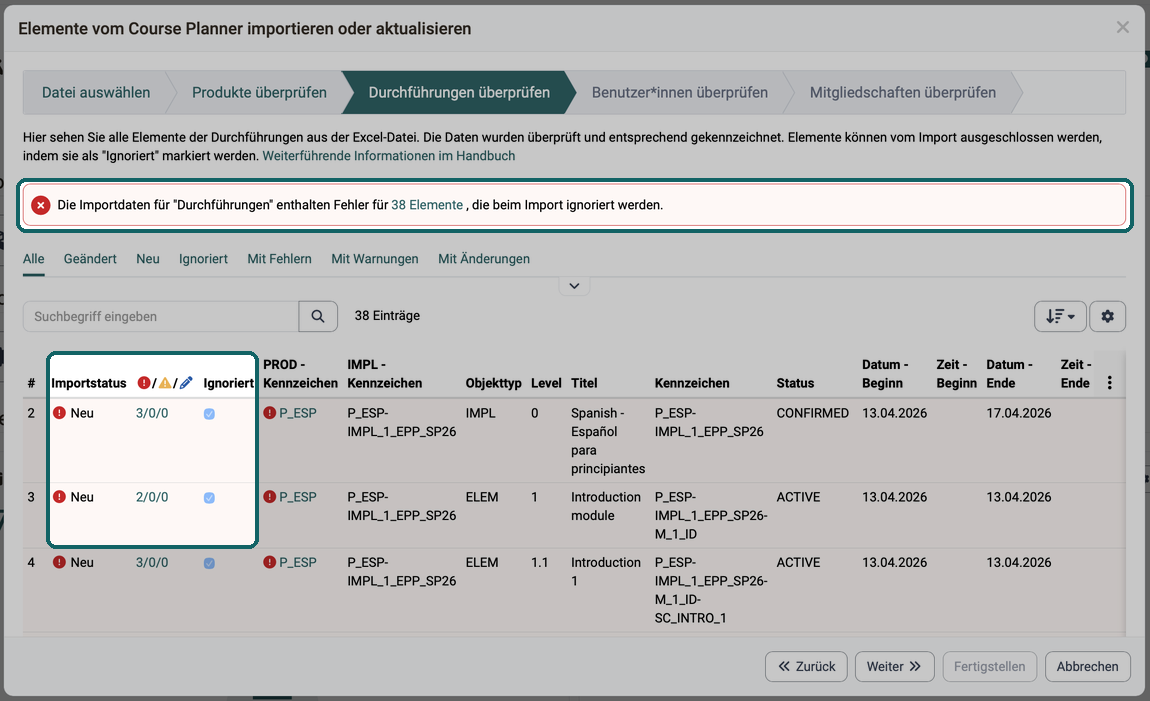Open the Mit Fehlern tab
Image resolution: width=1150 pixels, height=701 pixels.
(x=279, y=259)
